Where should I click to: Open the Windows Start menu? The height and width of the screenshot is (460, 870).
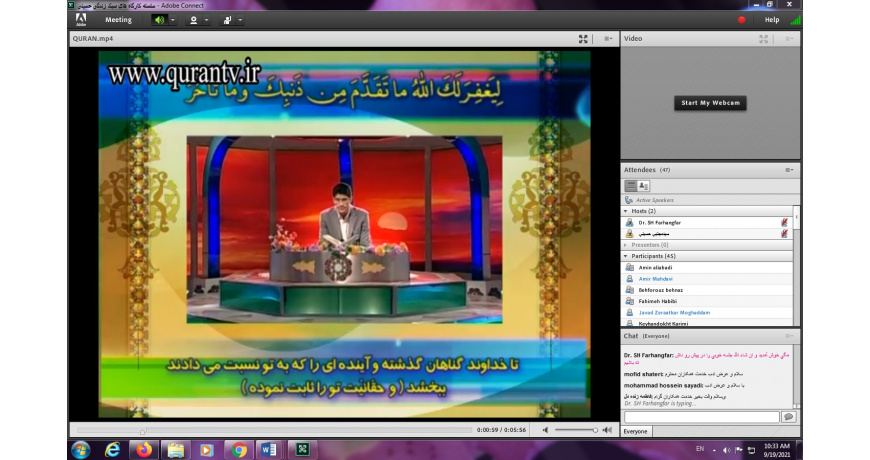pos(81,450)
